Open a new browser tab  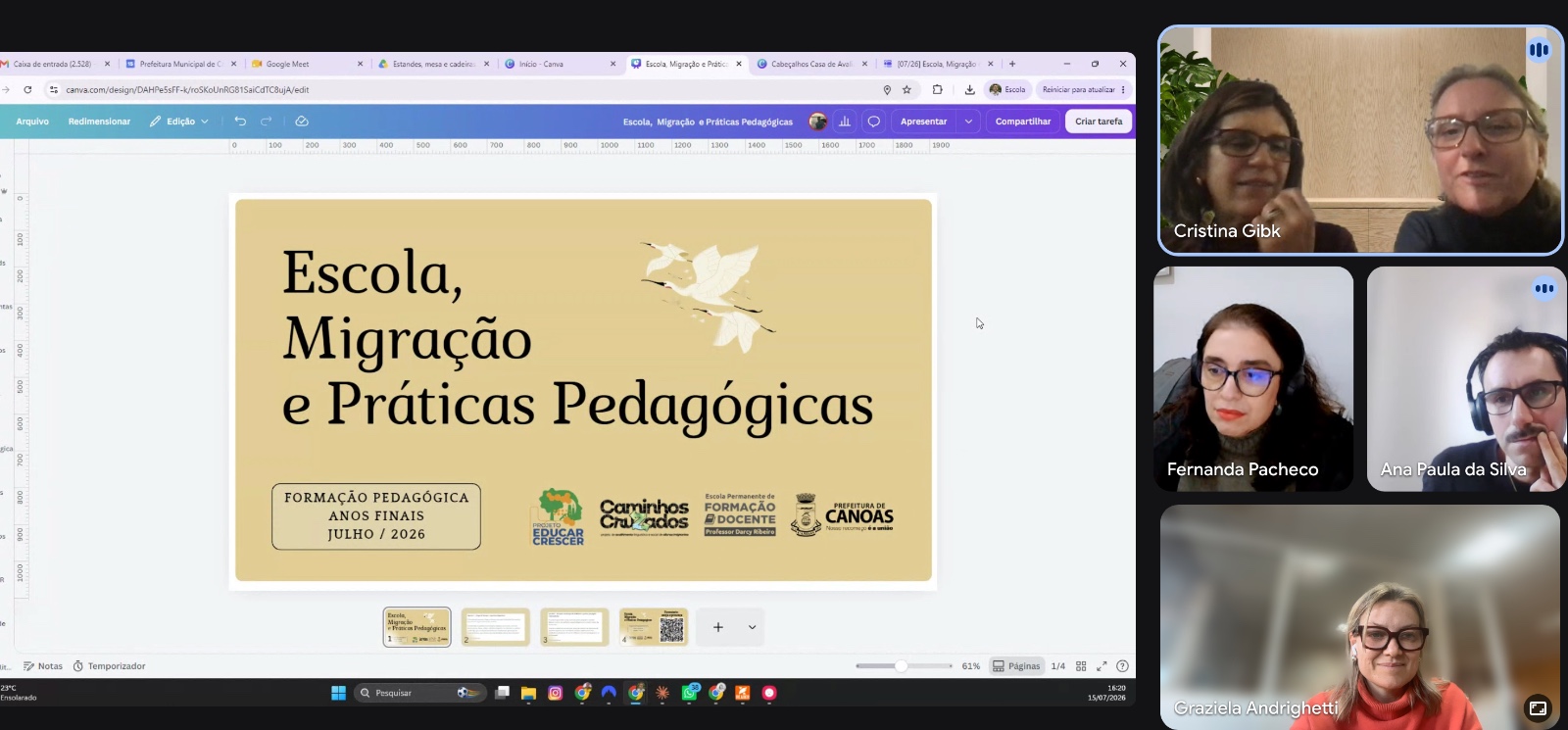(1012, 64)
